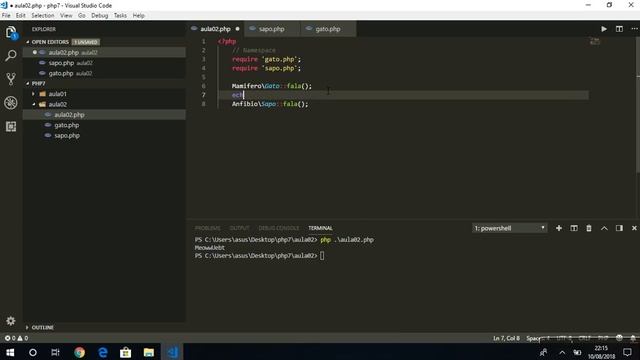This screenshot has width=640, height=360.
Task: Open the Debug view in activity bar
Action: [x=11, y=102]
